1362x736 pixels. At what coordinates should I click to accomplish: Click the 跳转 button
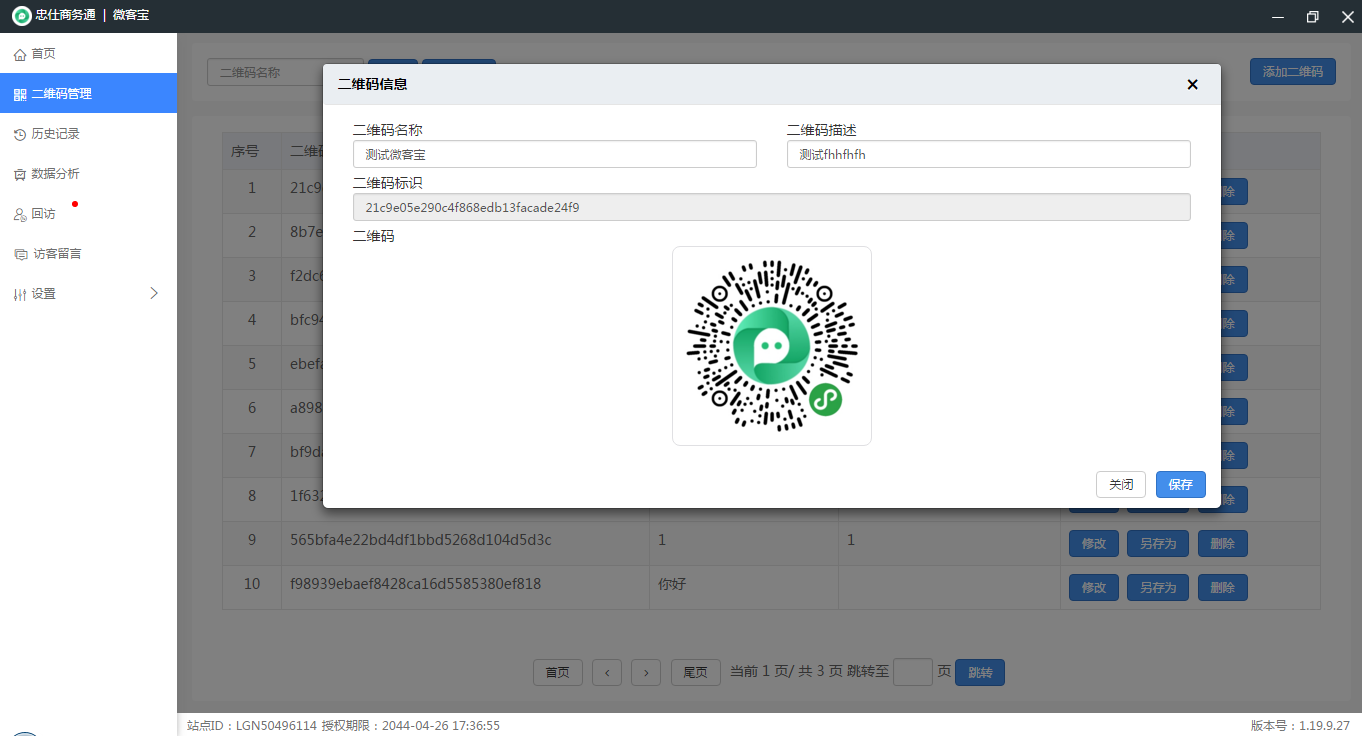coord(980,673)
